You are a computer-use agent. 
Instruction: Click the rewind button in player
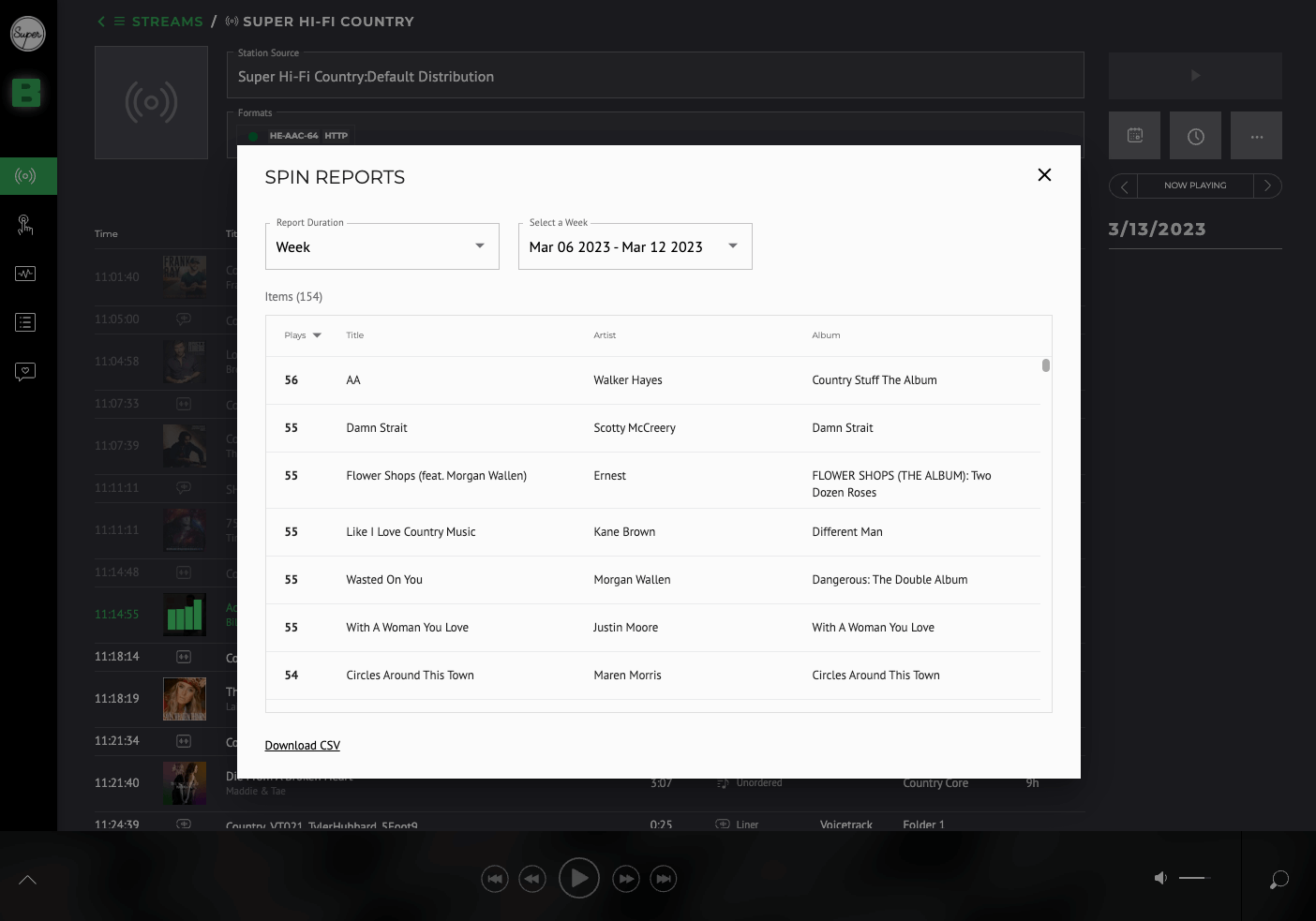(532, 879)
